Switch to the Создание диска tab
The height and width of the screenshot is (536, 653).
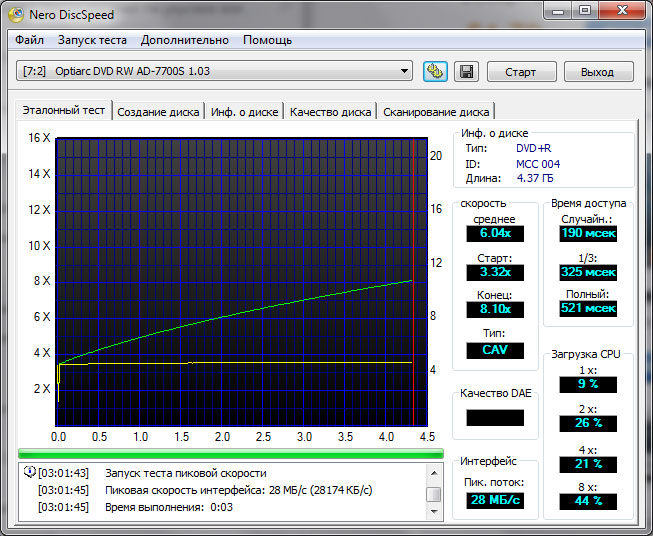(x=159, y=112)
